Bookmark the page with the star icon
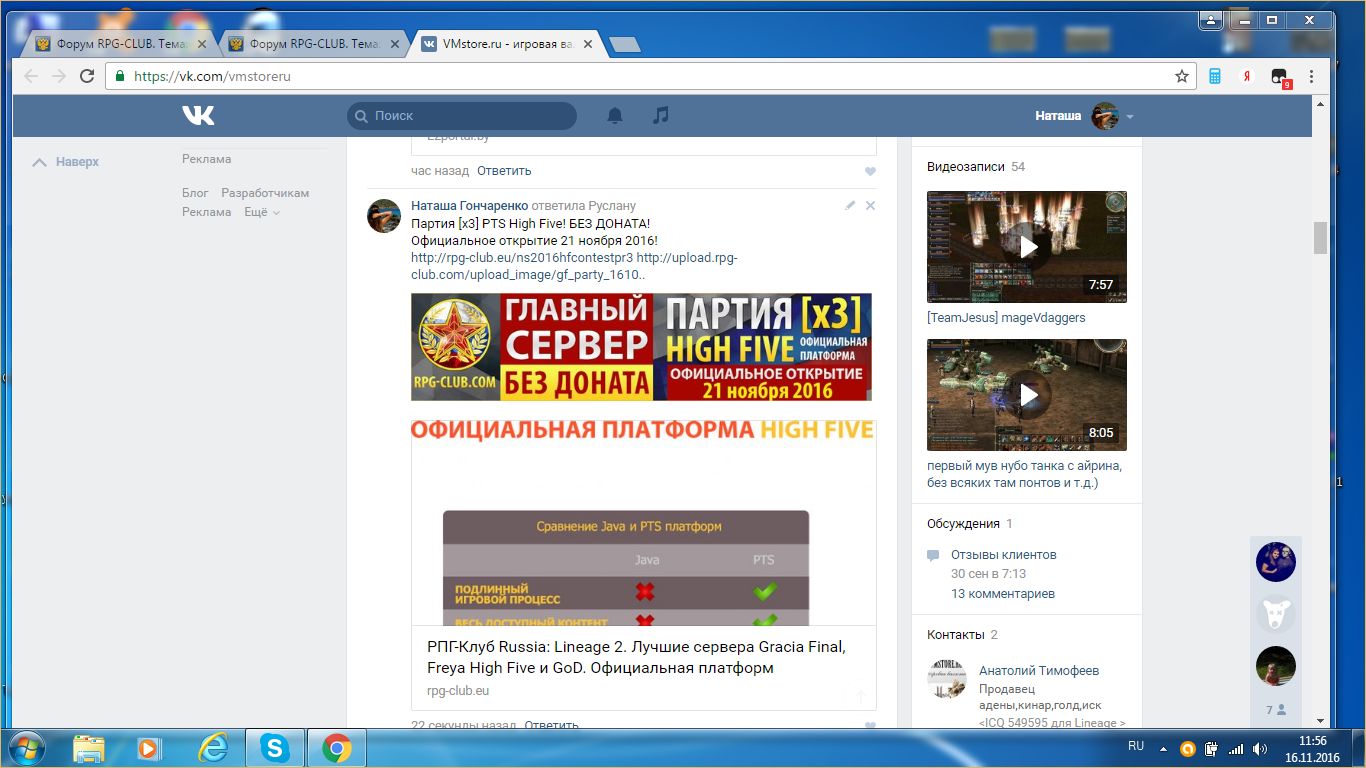The height and width of the screenshot is (768, 1366). coord(1182,76)
